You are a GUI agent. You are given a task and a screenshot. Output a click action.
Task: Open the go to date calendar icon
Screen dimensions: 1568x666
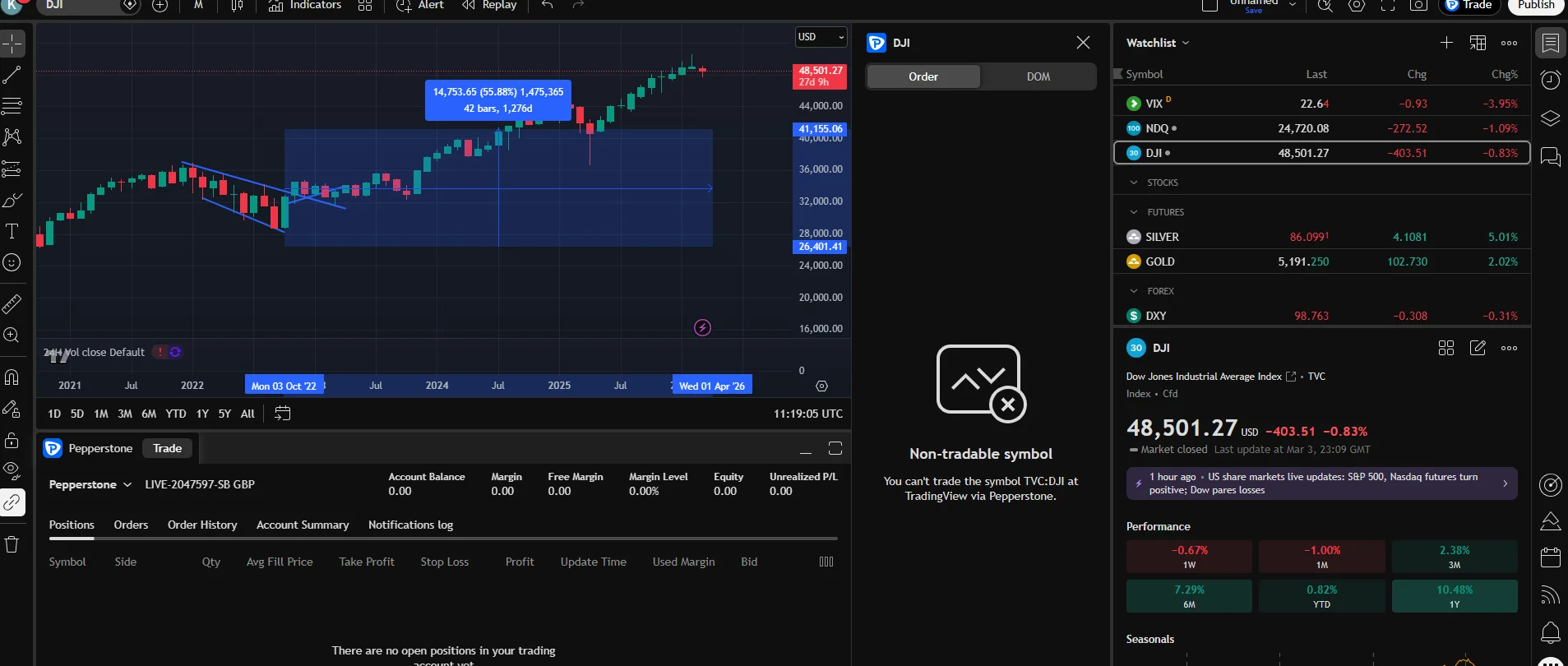coord(282,413)
